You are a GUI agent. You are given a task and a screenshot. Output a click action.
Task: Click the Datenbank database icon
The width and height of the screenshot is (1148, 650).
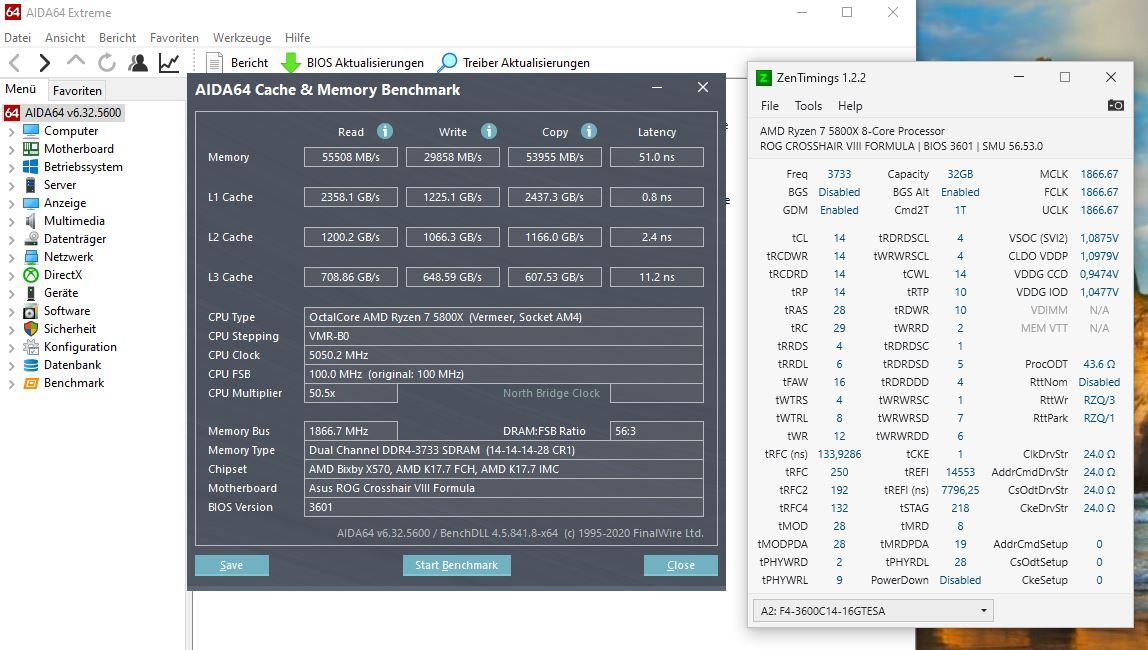tap(31, 365)
